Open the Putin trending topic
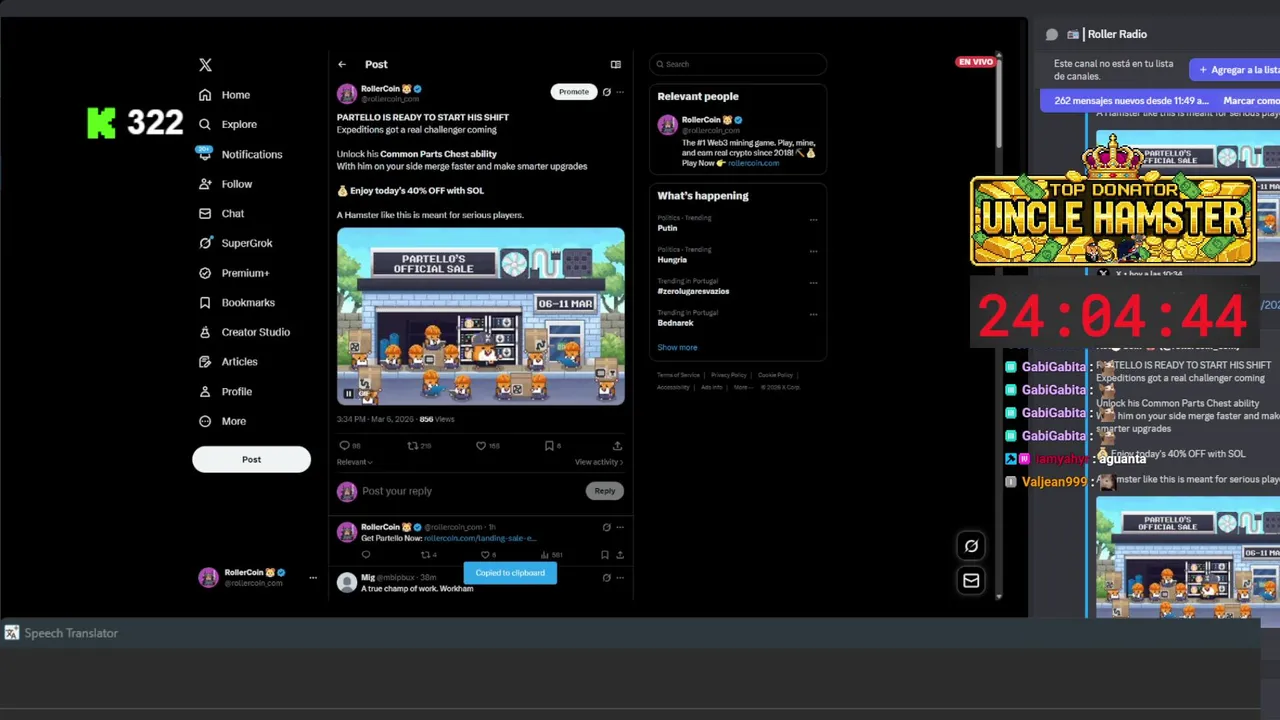 667,228
